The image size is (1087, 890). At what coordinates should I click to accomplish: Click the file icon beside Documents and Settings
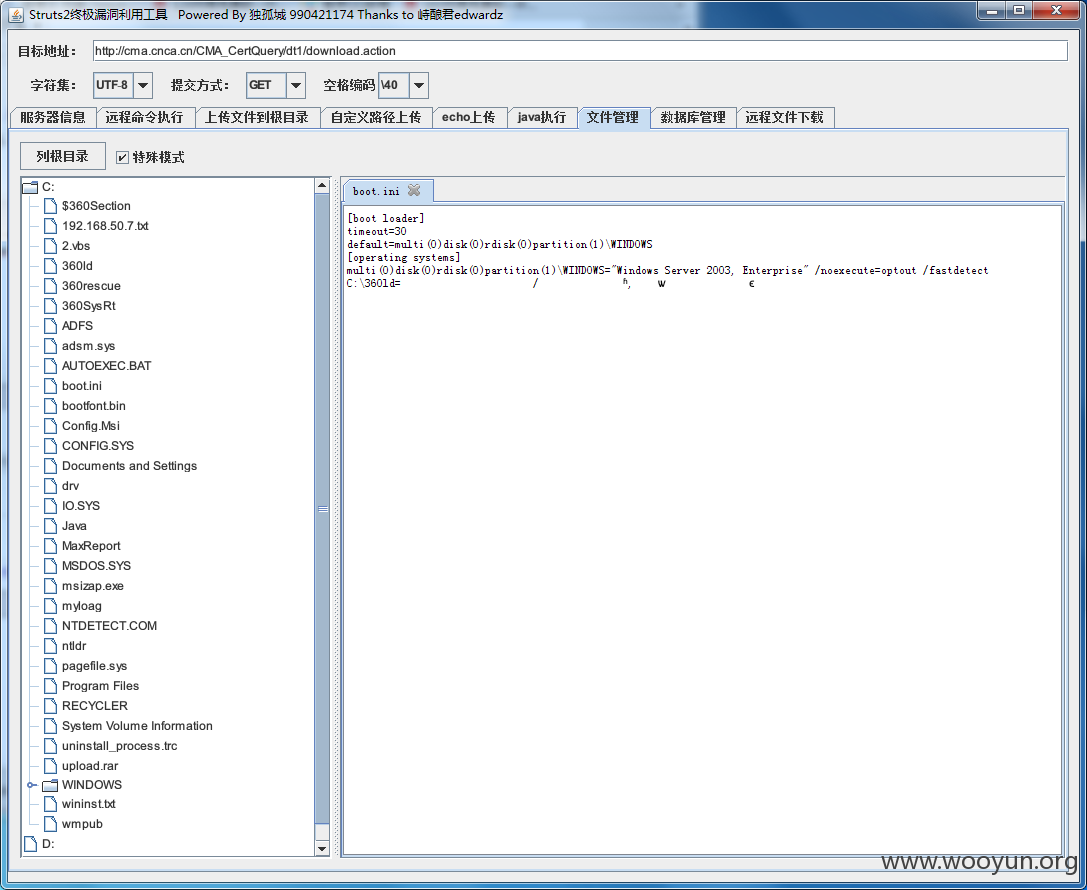tap(50, 466)
